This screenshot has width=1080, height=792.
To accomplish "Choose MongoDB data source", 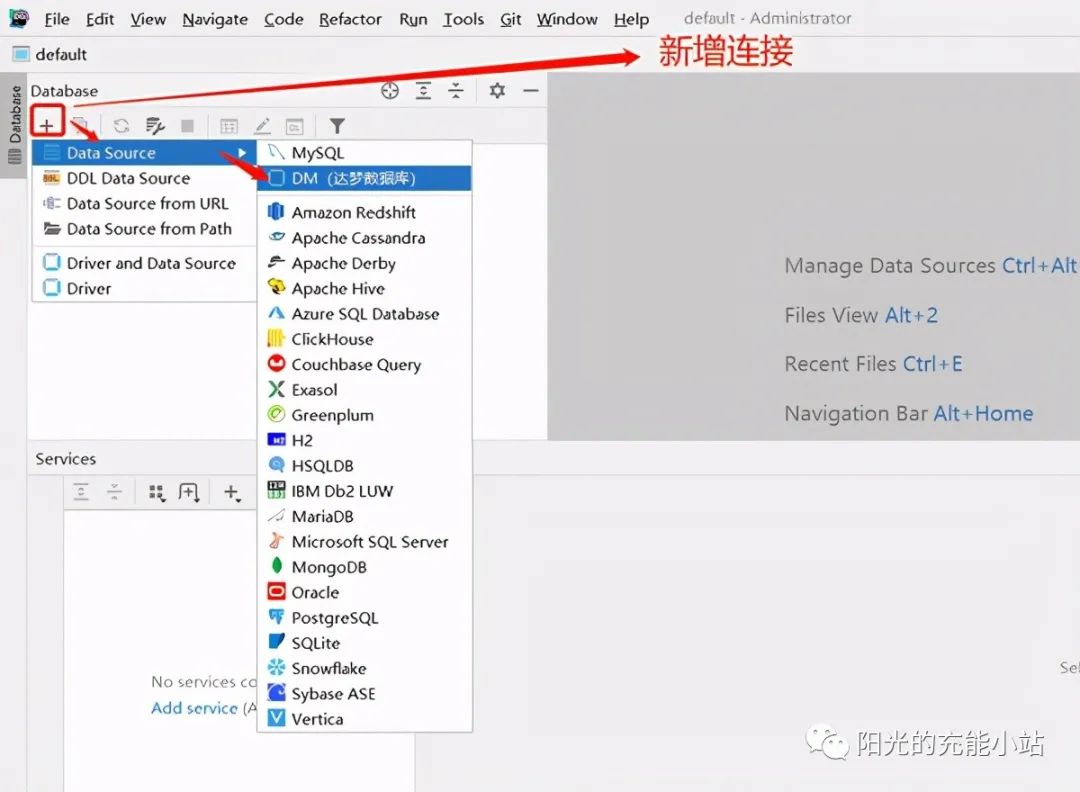I will (364, 567).
